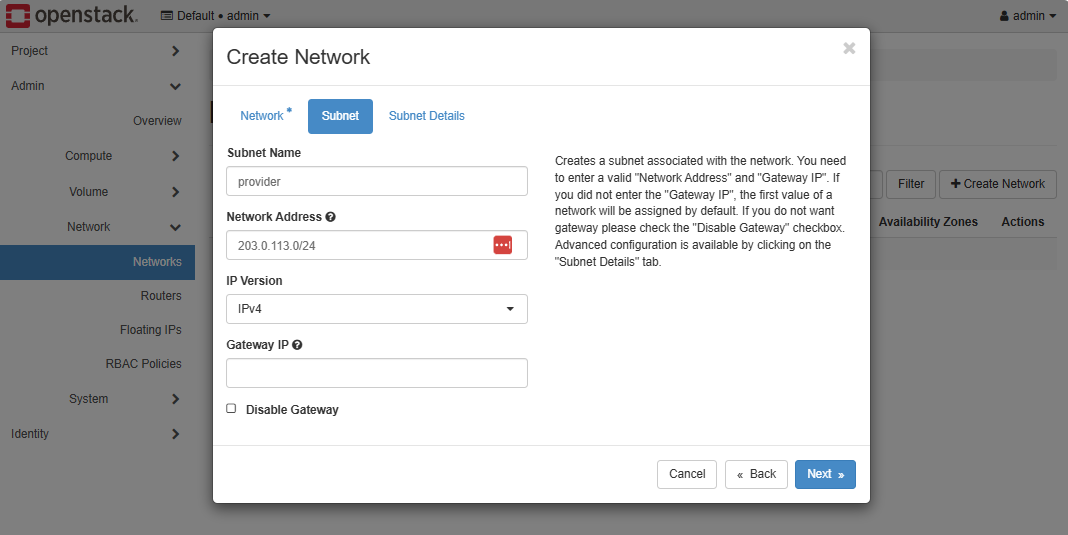Switch to the Network tab

pos(262,116)
